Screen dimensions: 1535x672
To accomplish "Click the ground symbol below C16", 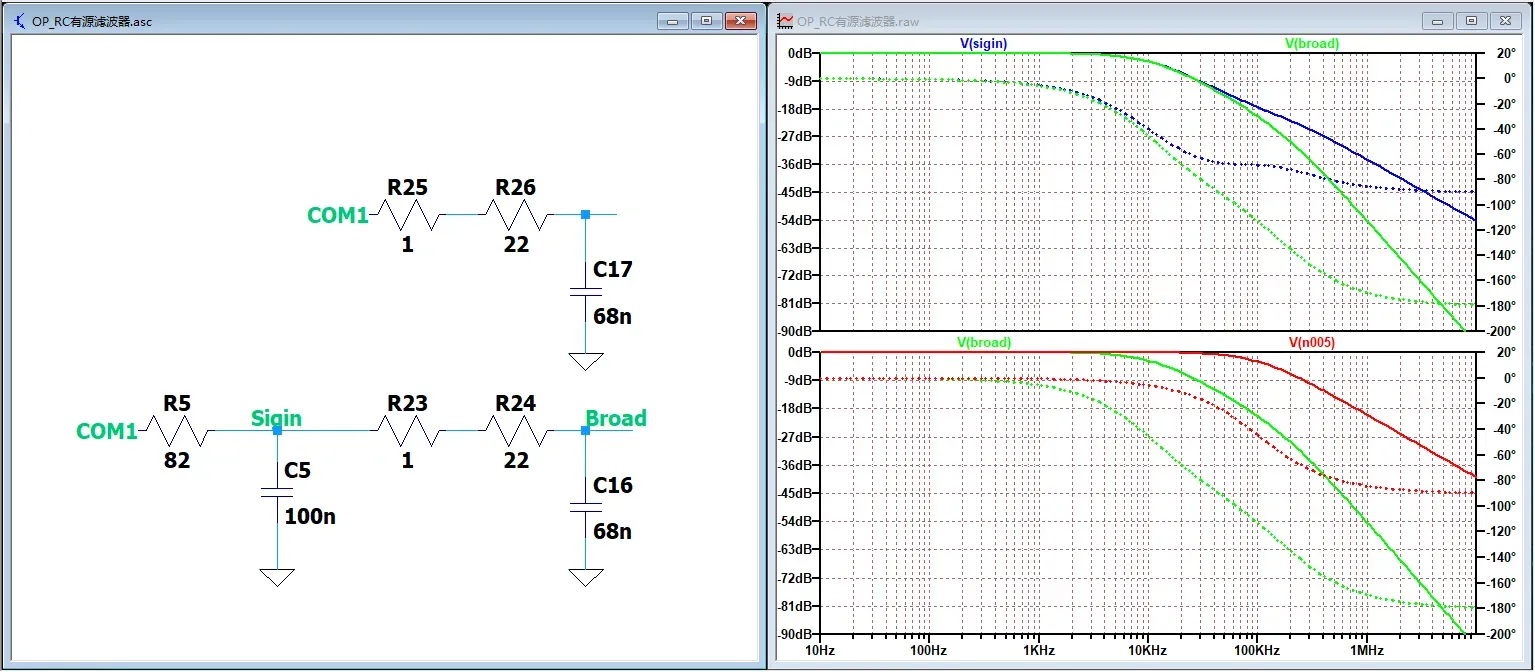I will 585,577.
